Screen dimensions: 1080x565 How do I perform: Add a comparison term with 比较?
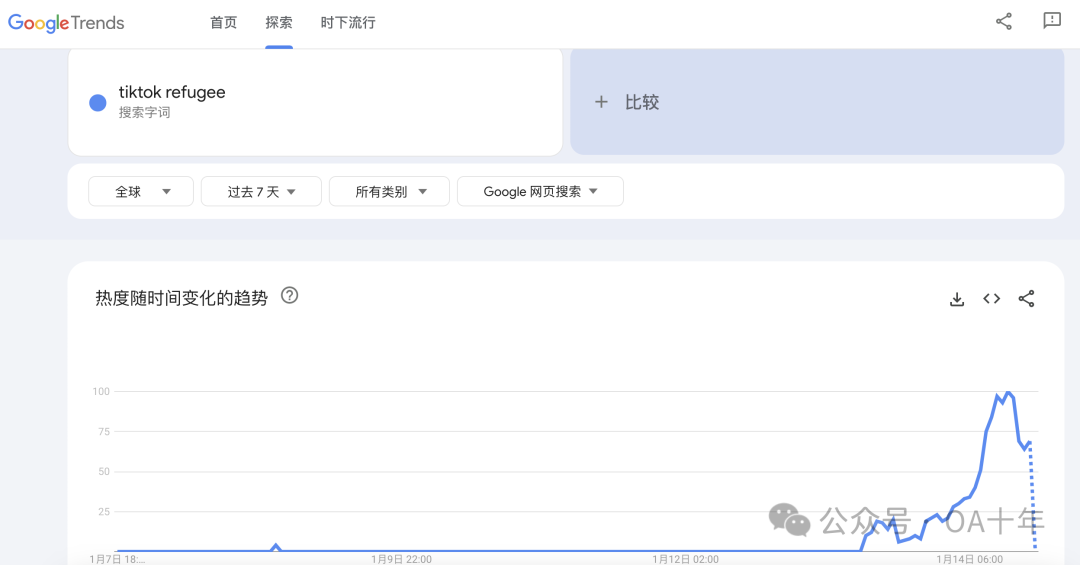642,102
